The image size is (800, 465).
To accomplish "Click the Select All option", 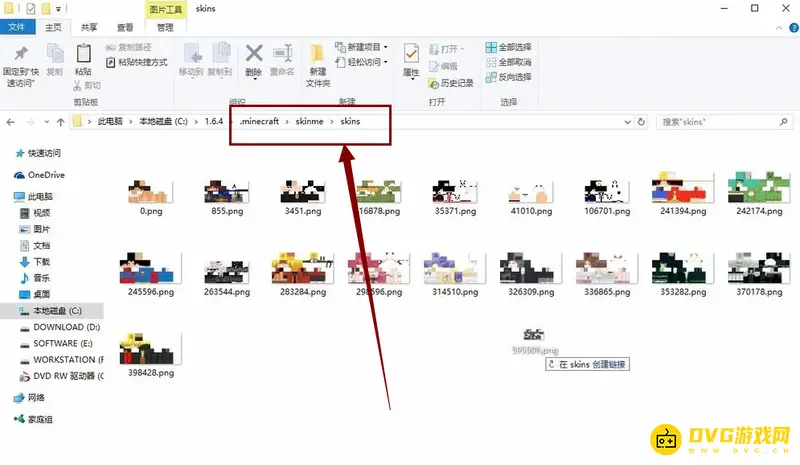I will click(508, 47).
